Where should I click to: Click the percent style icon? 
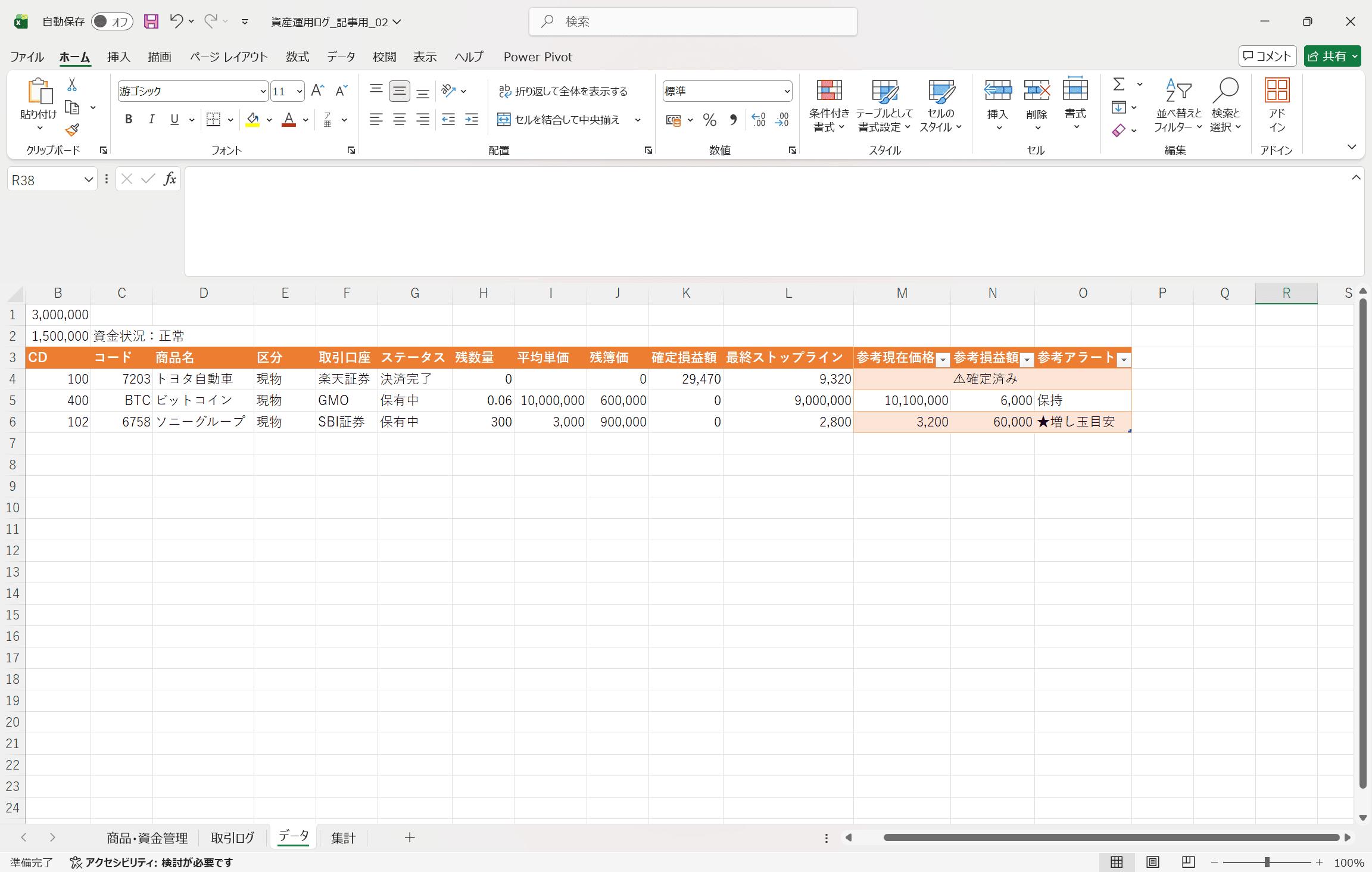pyautogui.click(x=709, y=120)
